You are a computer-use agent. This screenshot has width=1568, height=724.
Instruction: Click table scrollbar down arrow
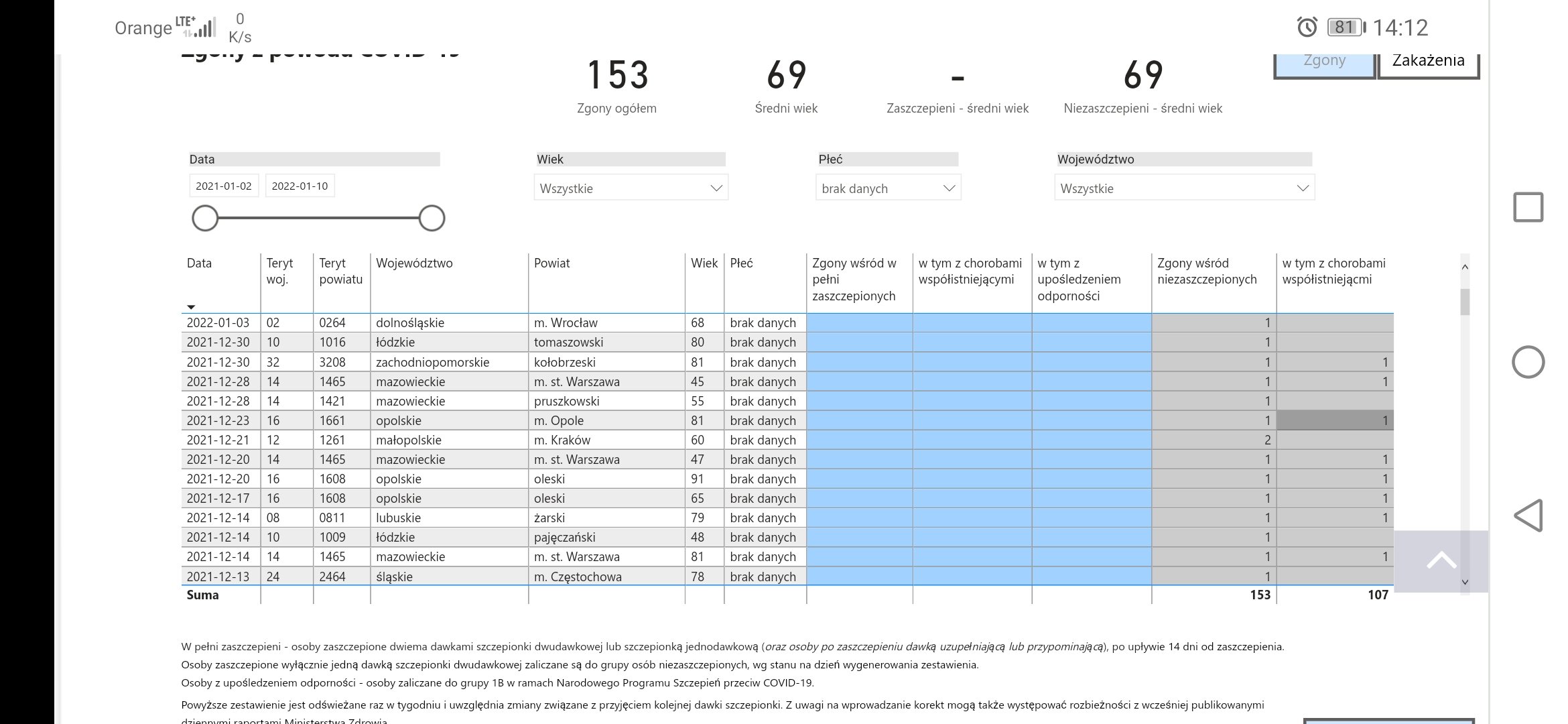click(x=1465, y=582)
